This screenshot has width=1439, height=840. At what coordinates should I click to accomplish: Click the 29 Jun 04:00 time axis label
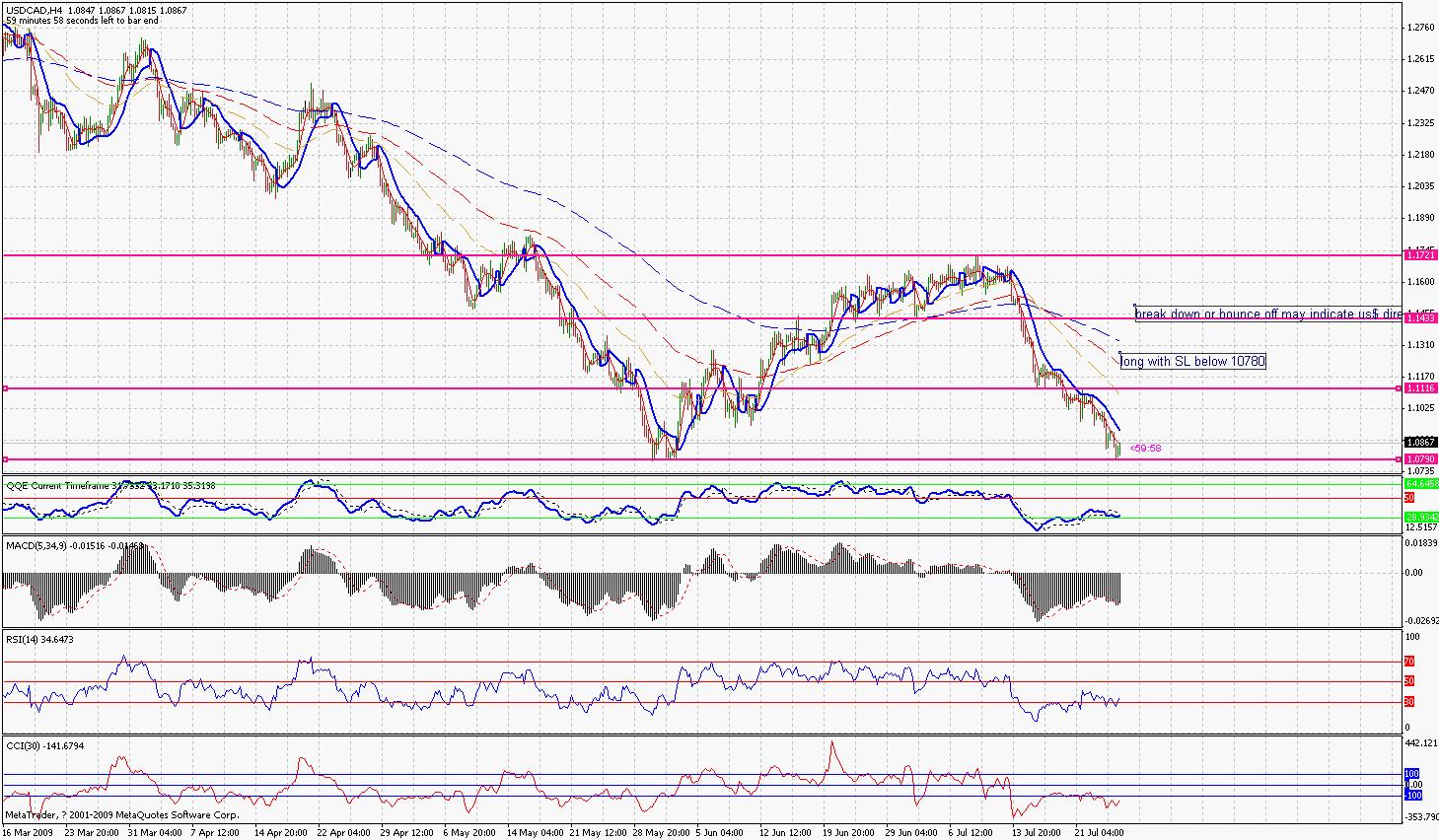pos(912,833)
